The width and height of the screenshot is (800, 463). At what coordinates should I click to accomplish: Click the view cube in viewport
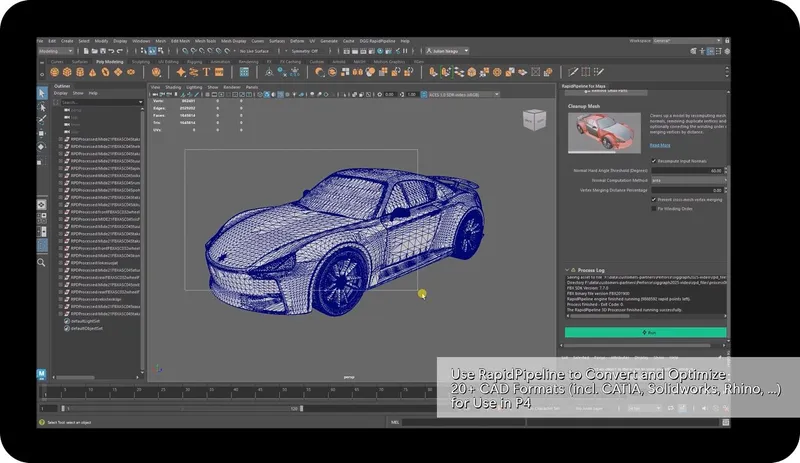536,120
